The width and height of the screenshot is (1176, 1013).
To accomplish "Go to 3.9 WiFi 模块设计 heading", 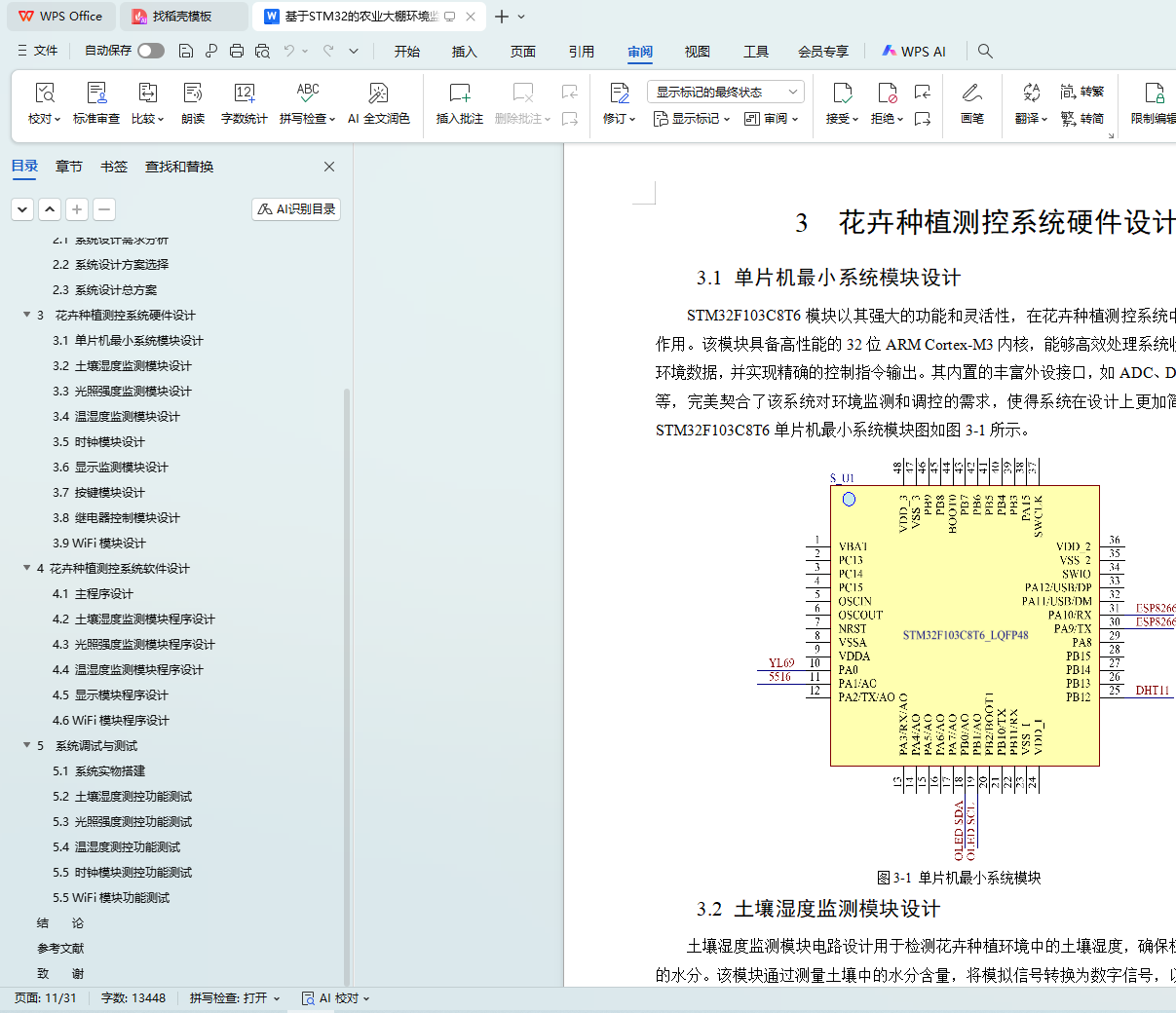I will 99,543.
